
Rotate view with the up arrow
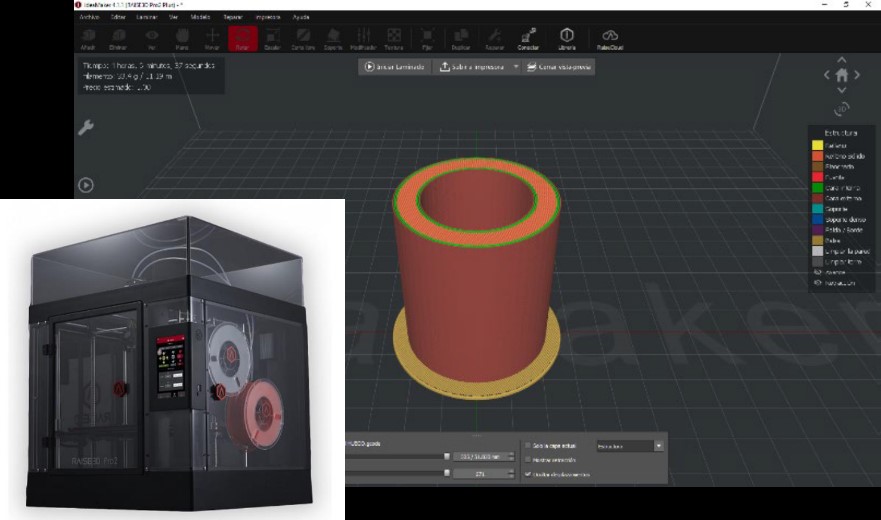pos(842,60)
